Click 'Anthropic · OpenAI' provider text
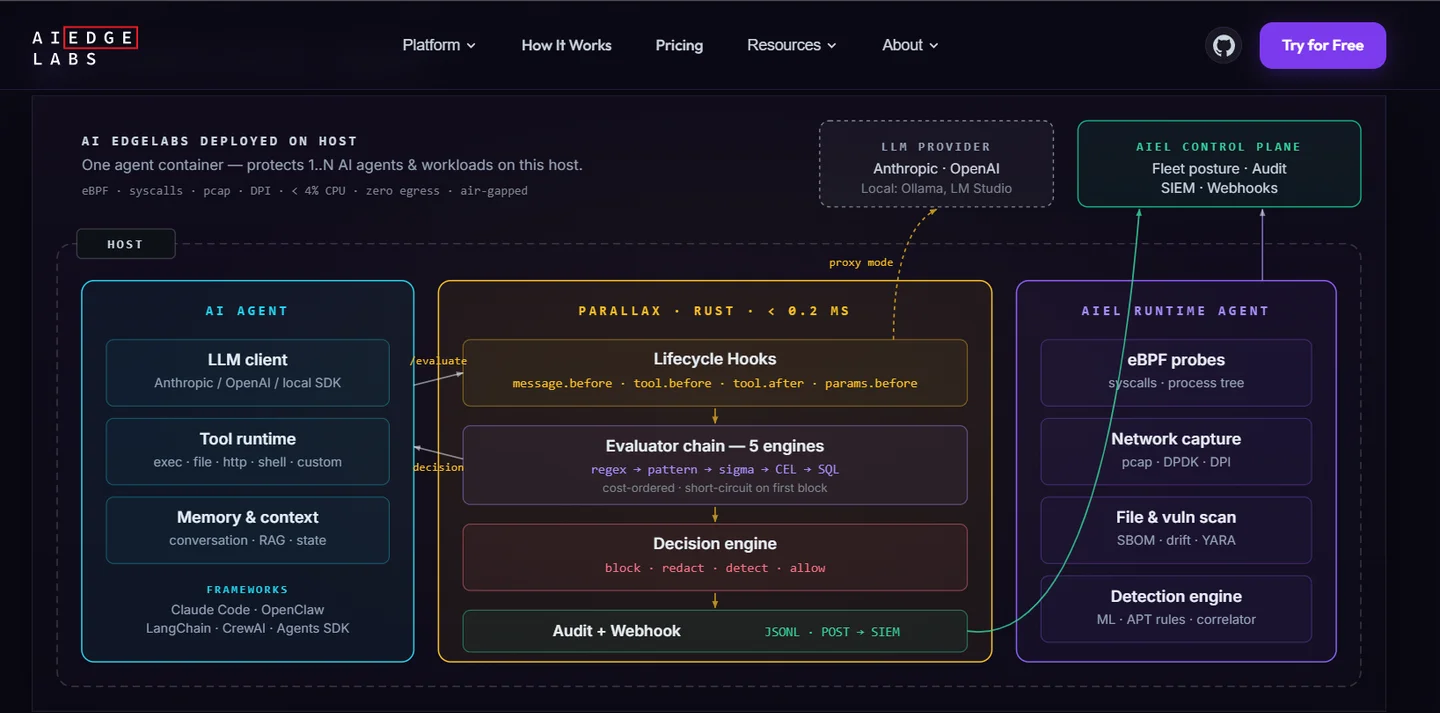This screenshot has width=1440, height=713. click(x=936, y=169)
